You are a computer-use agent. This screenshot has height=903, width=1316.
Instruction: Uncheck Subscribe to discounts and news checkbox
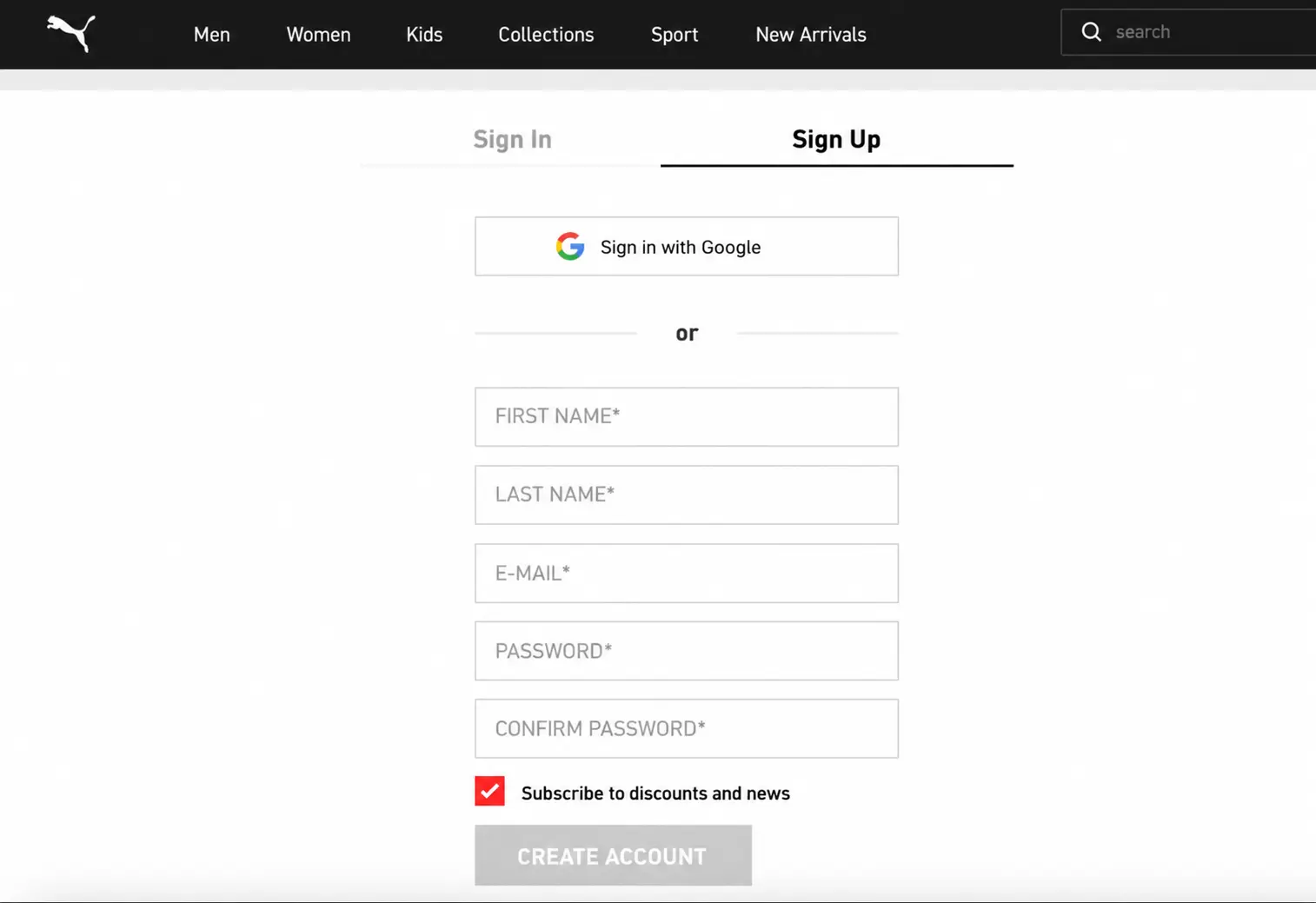pyautogui.click(x=489, y=791)
